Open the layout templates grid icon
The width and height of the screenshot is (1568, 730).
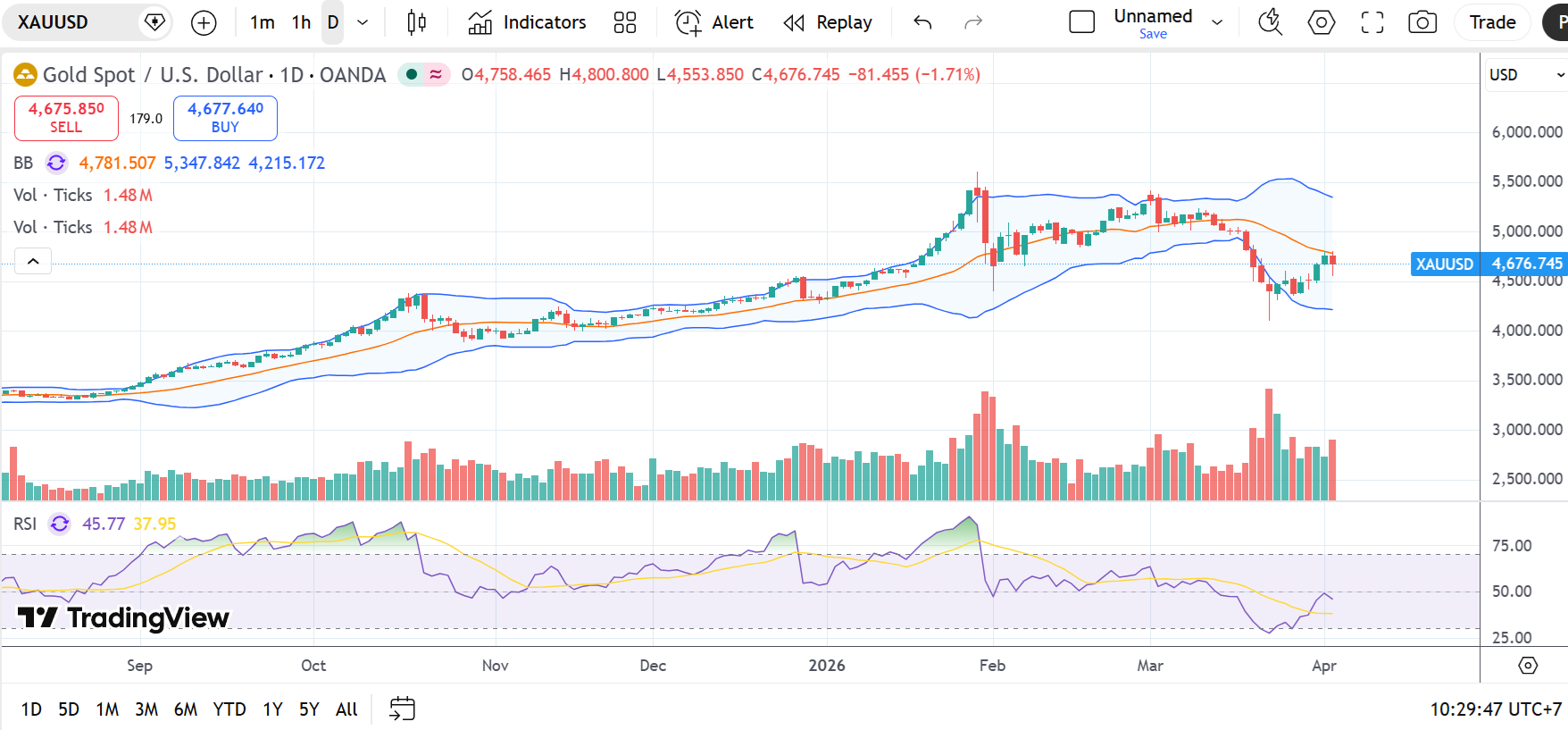pos(625,23)
